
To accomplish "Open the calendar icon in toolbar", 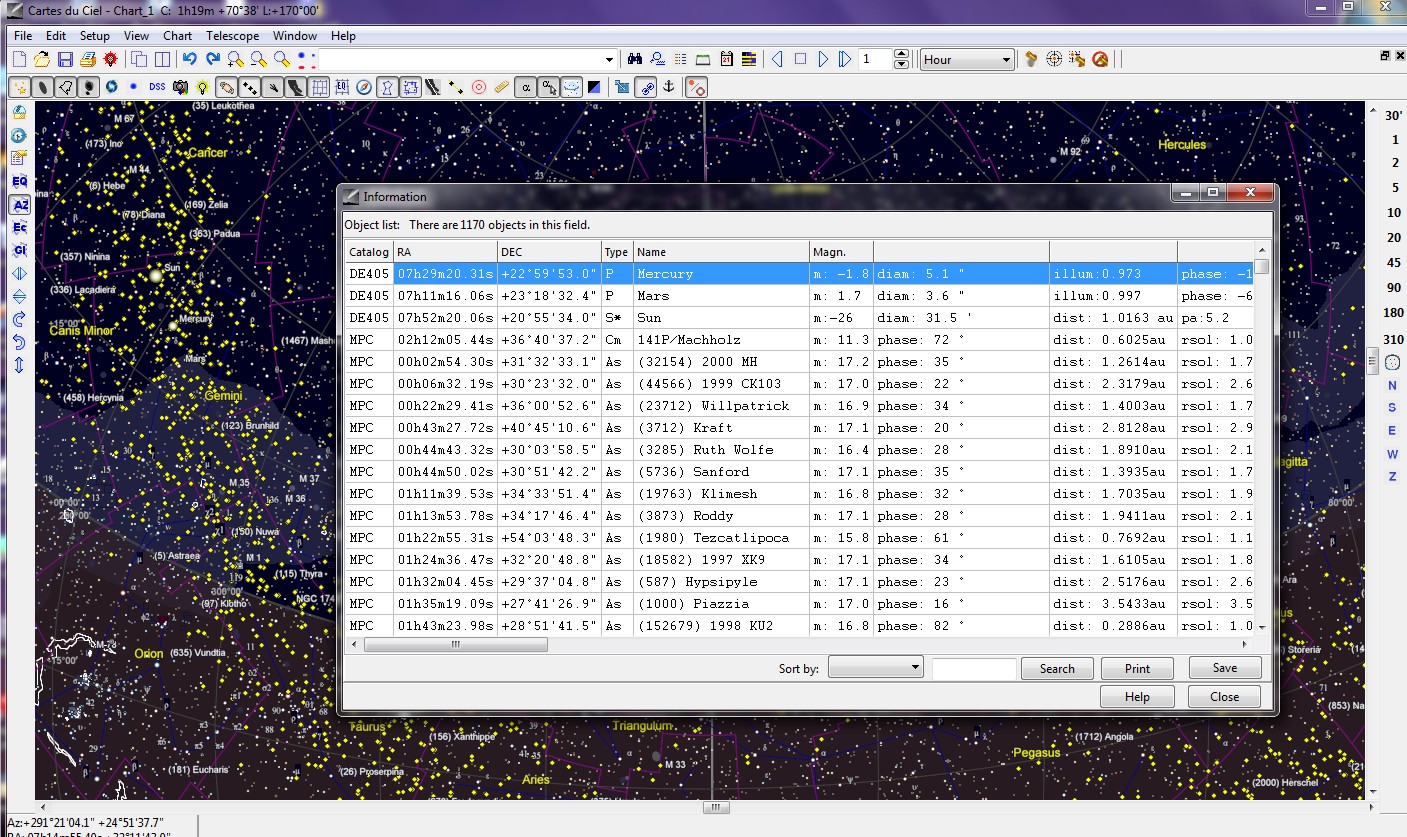I will (x=727, y=59).
